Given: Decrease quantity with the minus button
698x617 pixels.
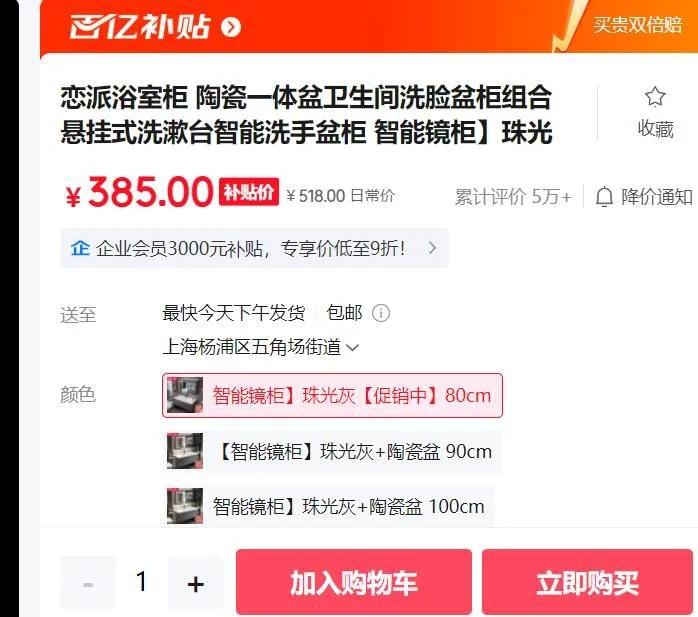Looking at the screenshot, I should point(88,583).
